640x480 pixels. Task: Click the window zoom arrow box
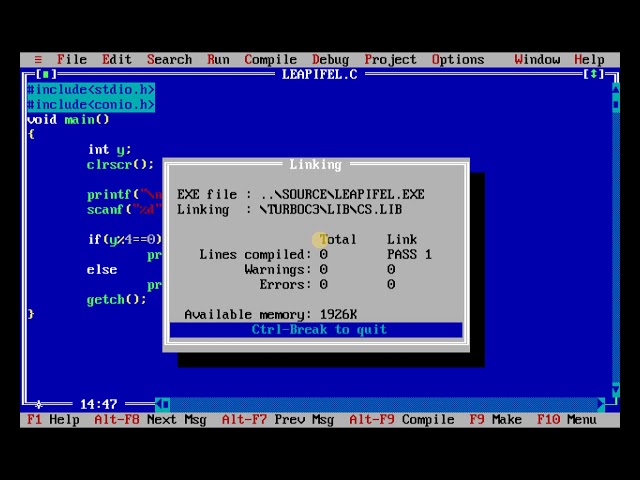(x=595, y=74)
